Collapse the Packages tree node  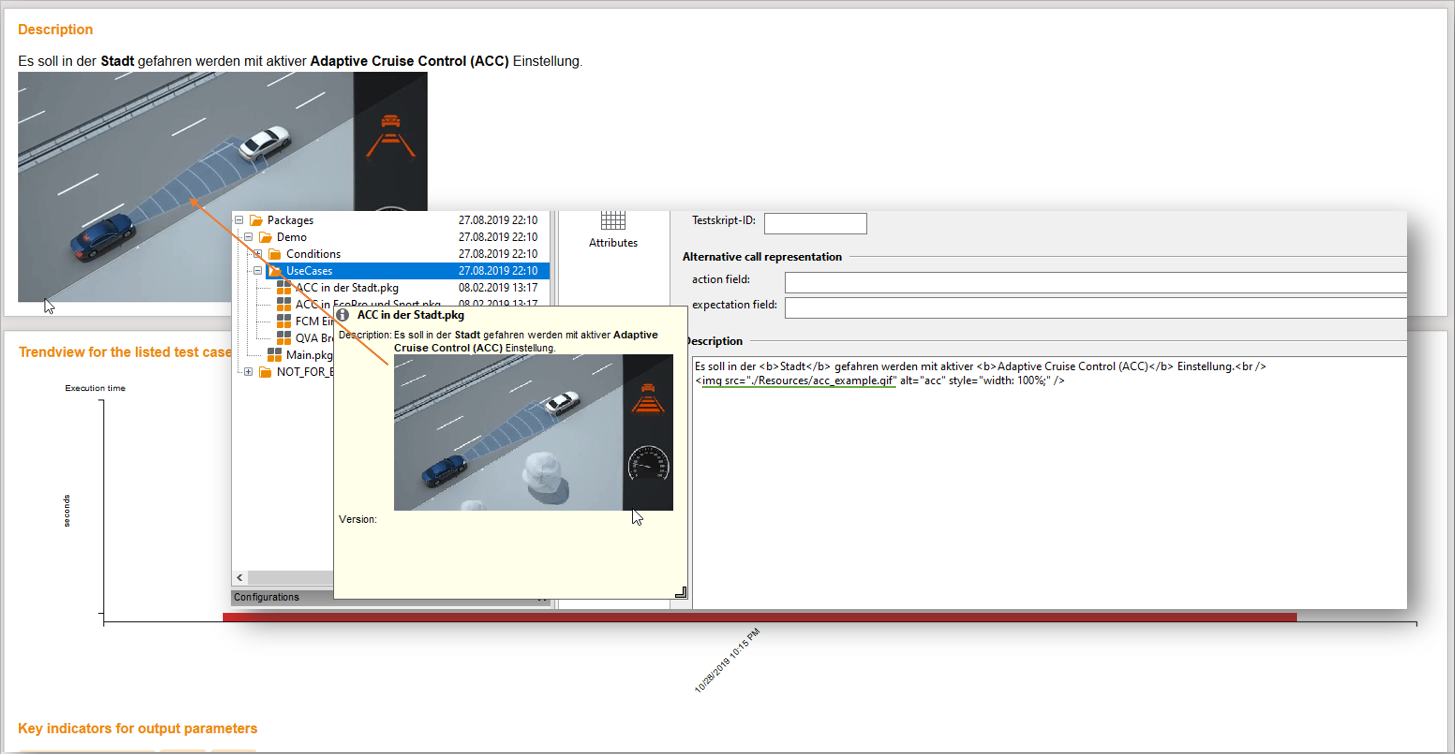239,220
